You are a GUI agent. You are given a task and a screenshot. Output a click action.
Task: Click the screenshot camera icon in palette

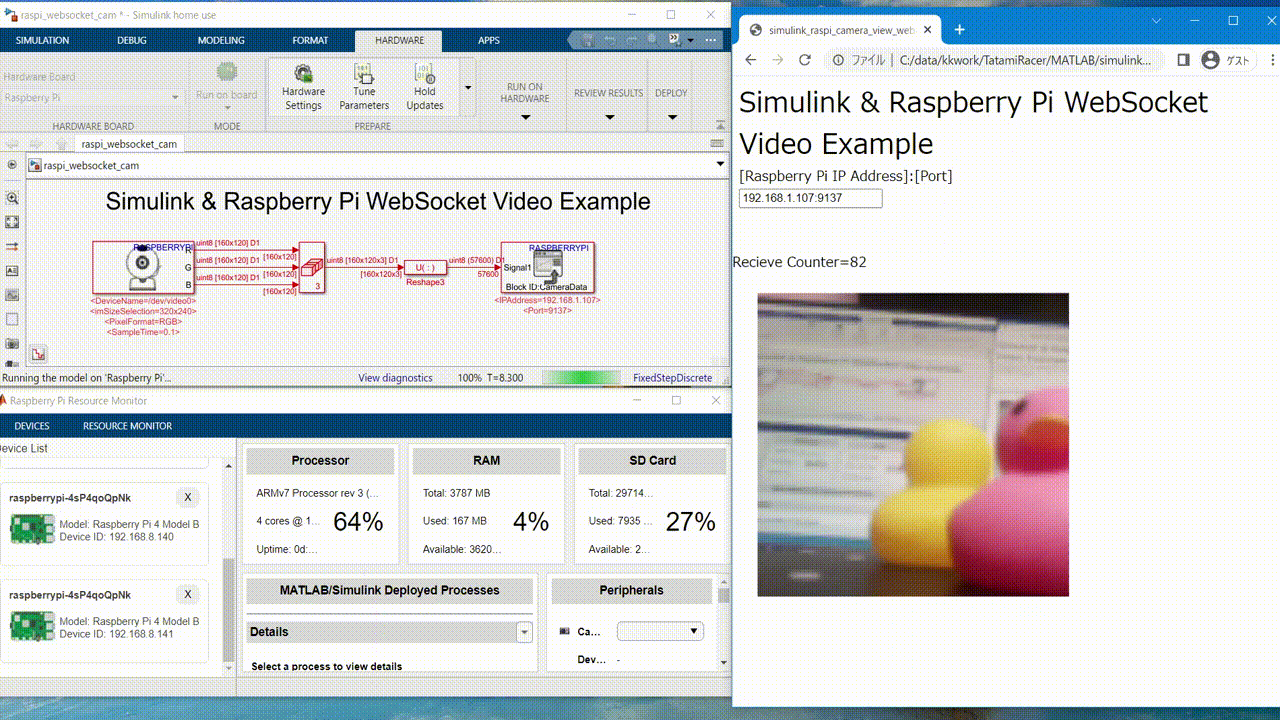(12, 343)
